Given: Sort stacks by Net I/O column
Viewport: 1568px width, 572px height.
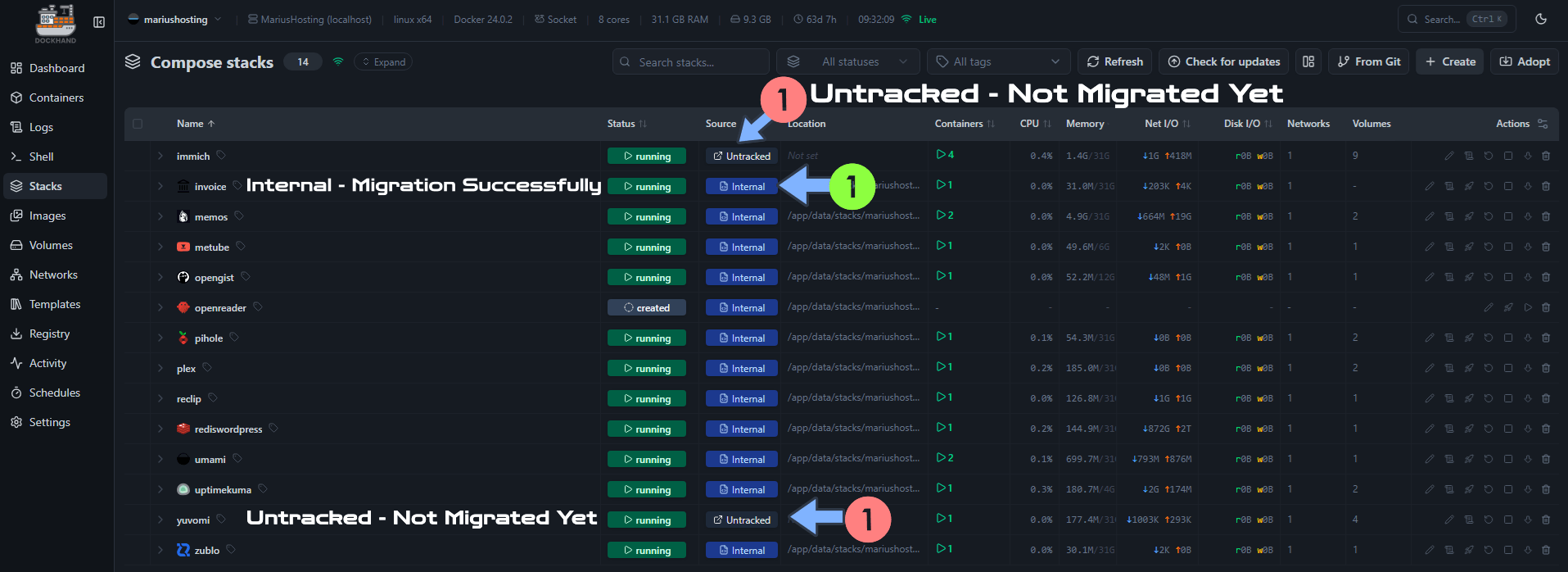Looking at the screenshot, I should click(1168, 124).
